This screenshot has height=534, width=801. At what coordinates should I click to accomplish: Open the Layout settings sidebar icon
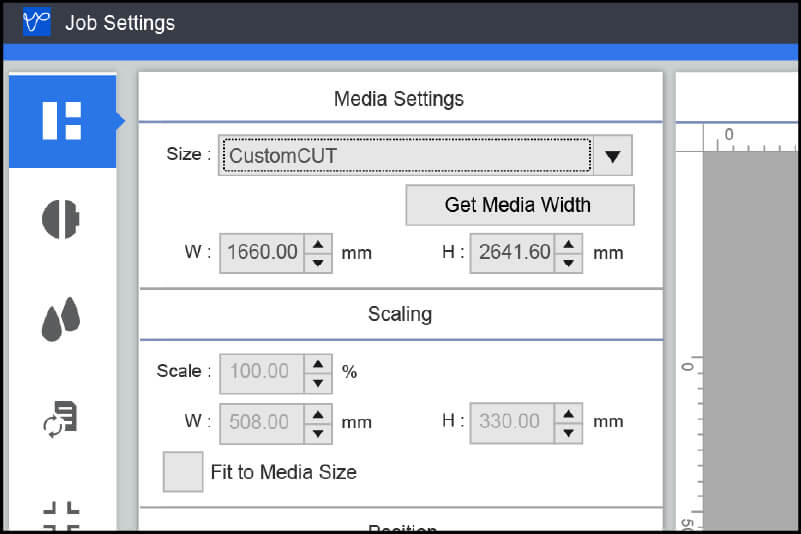coord(62,120)
